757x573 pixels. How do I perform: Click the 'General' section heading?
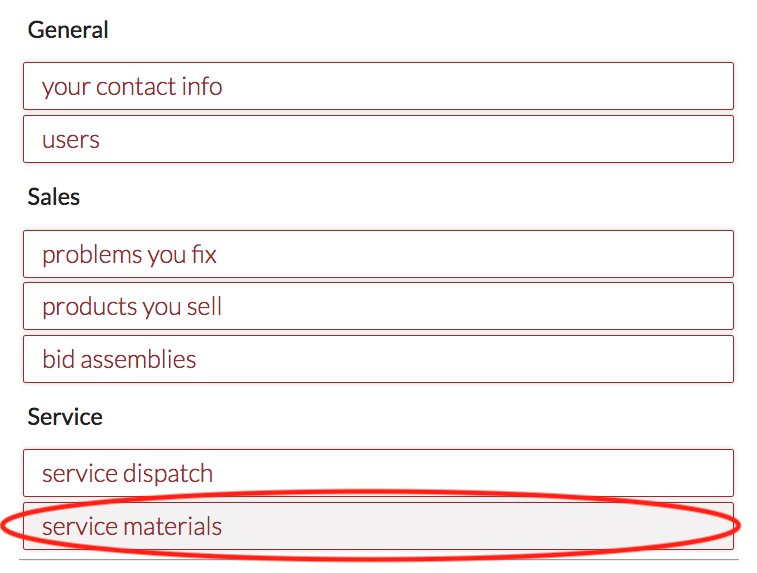[x=68, y=30]
